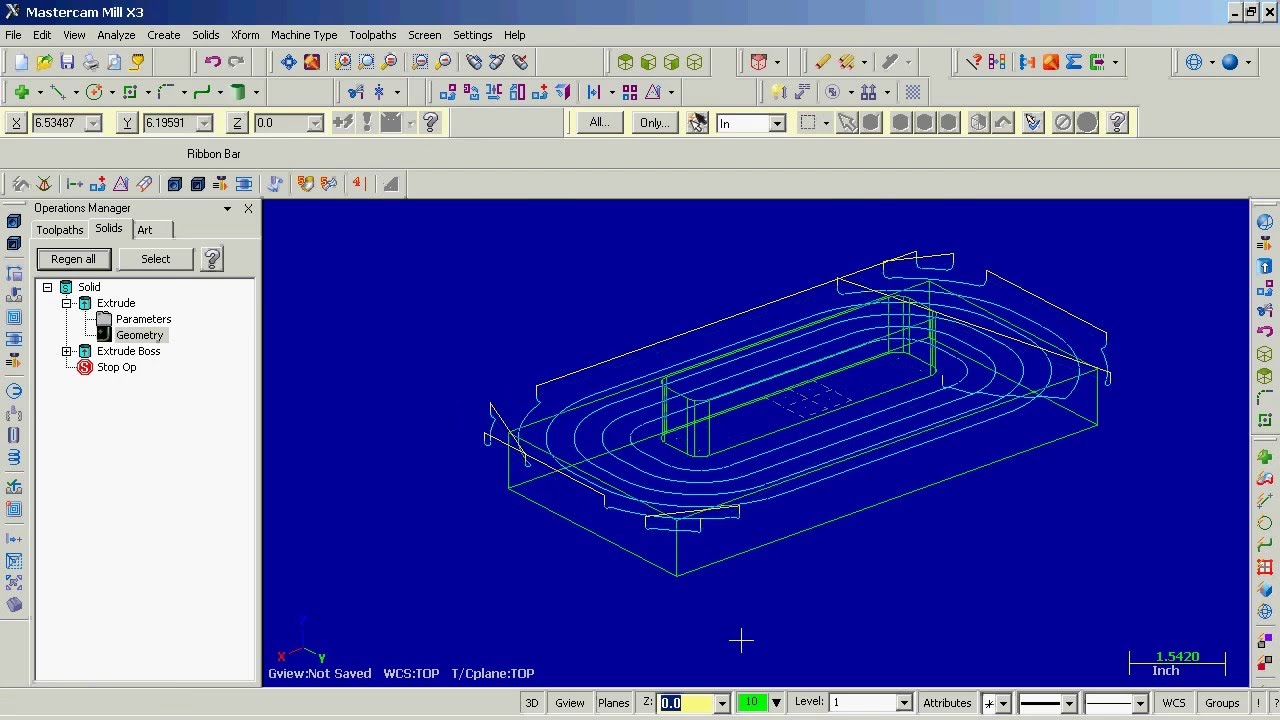This screenshot has width=1280, height=720.
Task: Open the In selection mode dropdown
Action: point(777,123)
